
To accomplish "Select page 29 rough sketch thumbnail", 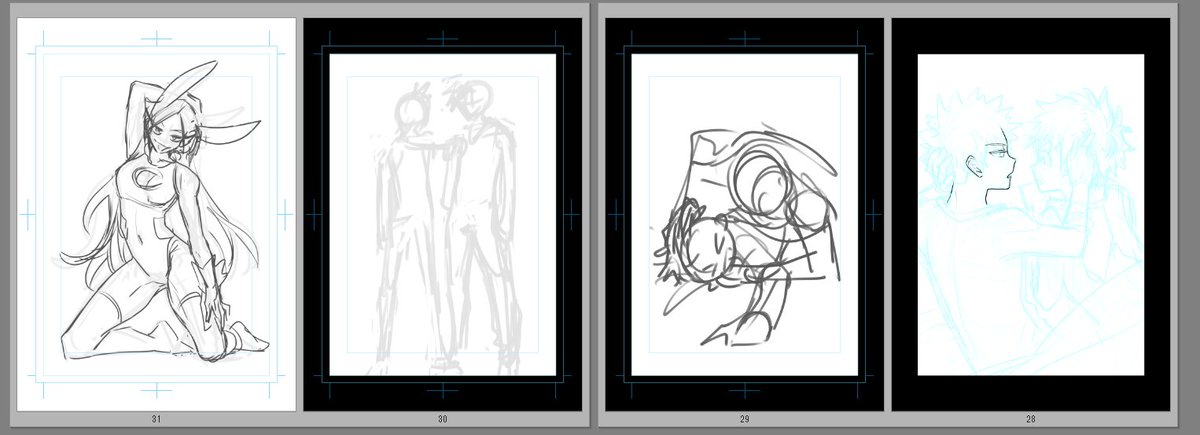I will (744, 214).
